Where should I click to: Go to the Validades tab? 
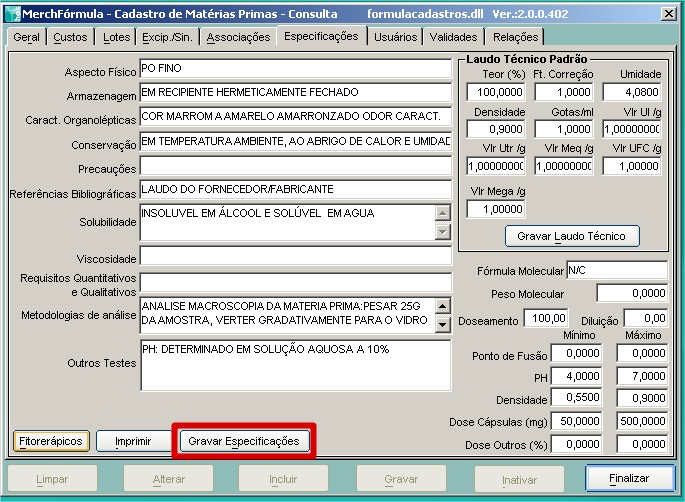coord(453,37)
